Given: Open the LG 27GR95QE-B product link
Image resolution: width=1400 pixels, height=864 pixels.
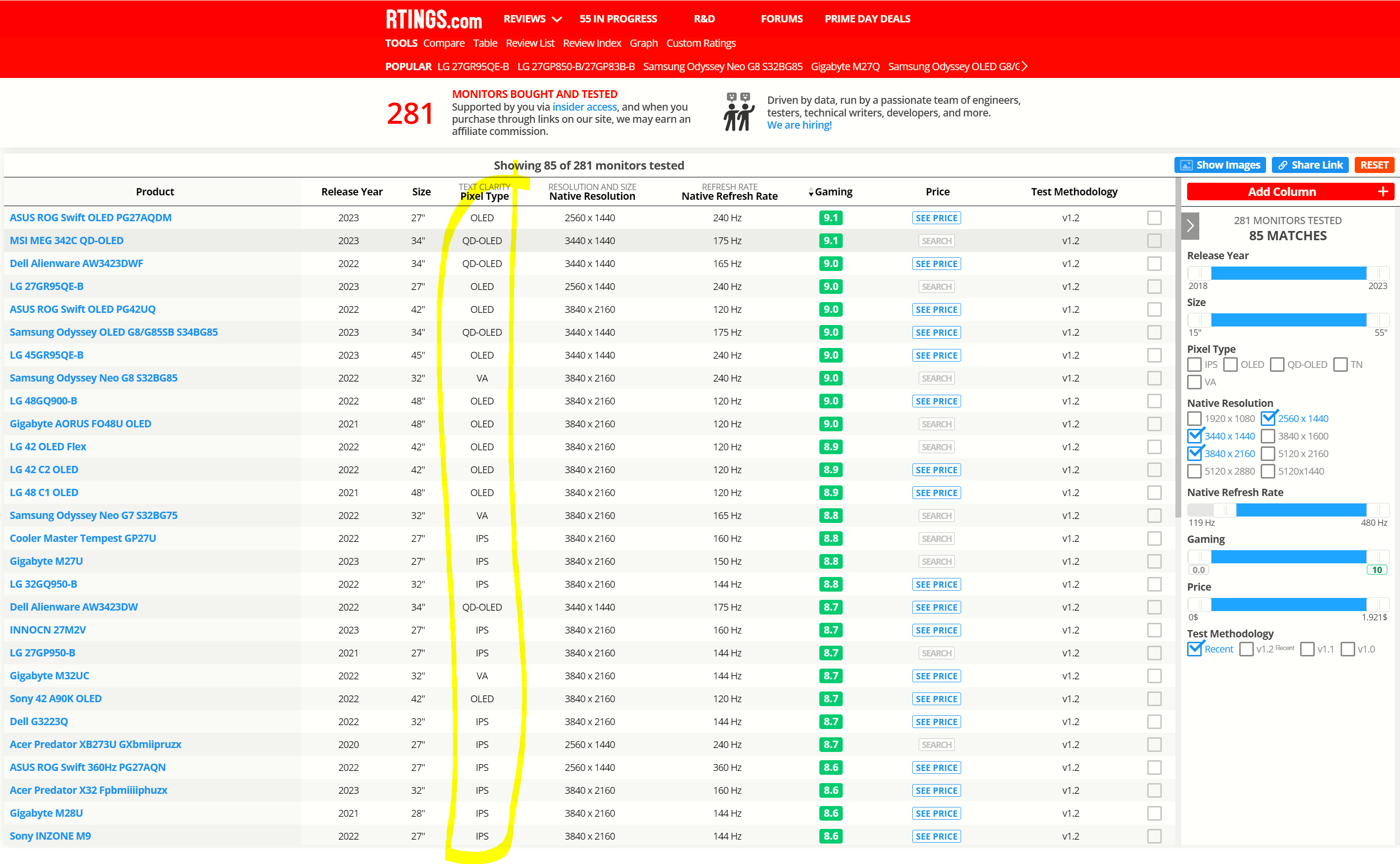Looking at the screenshot, I should [46, 286].
